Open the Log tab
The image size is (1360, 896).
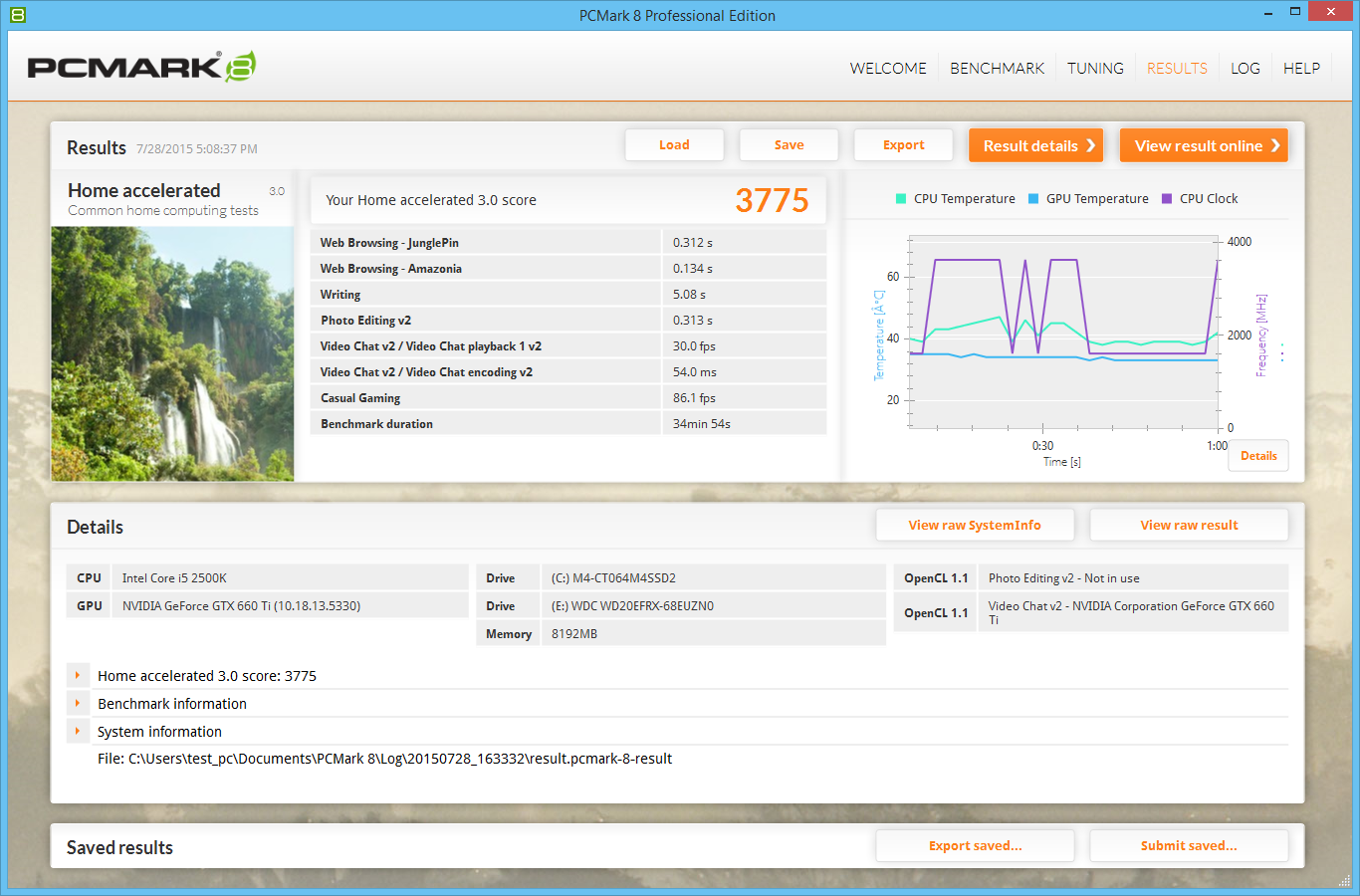pyautogui.click(x=1245, y=69)
